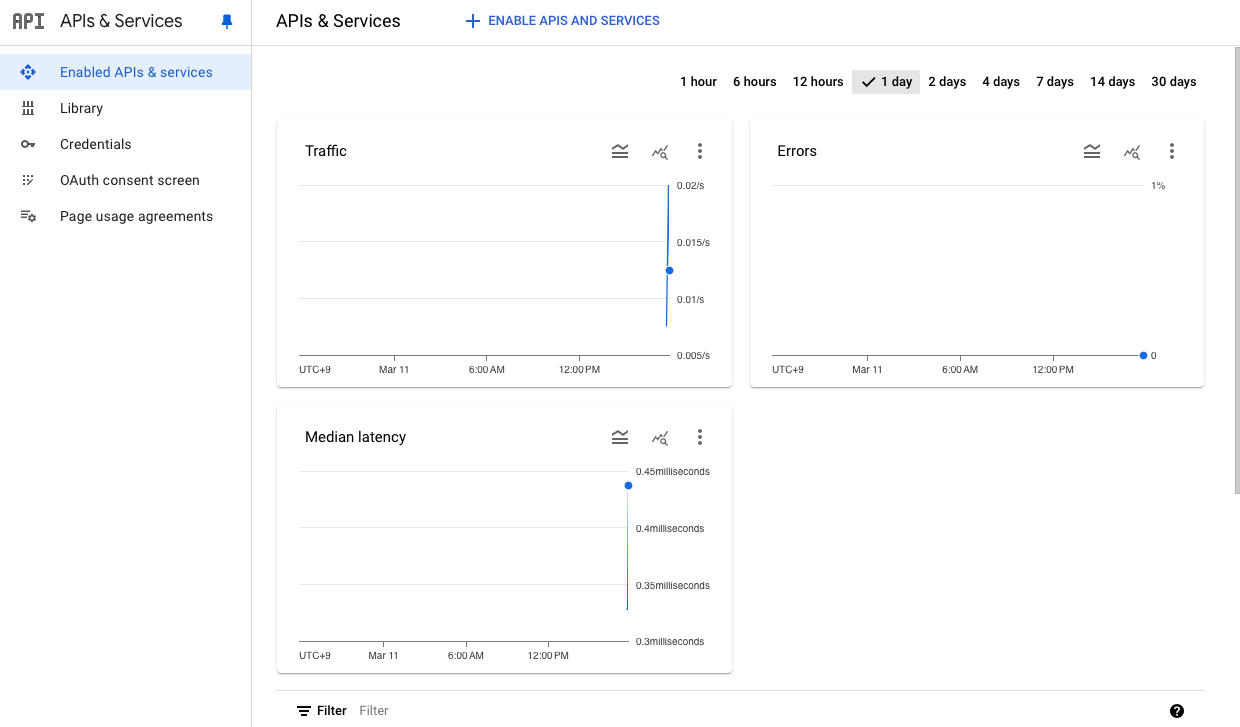Open OAuth consent screen page
Viewport: 1240px width, 727px height.
point(125,180)
